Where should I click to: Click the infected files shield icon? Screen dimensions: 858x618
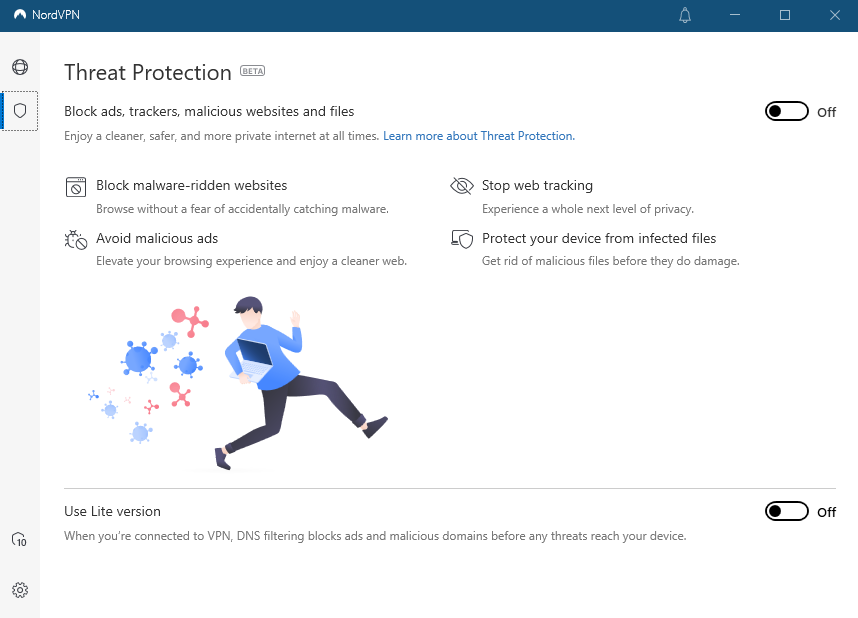tap(461, 239)
